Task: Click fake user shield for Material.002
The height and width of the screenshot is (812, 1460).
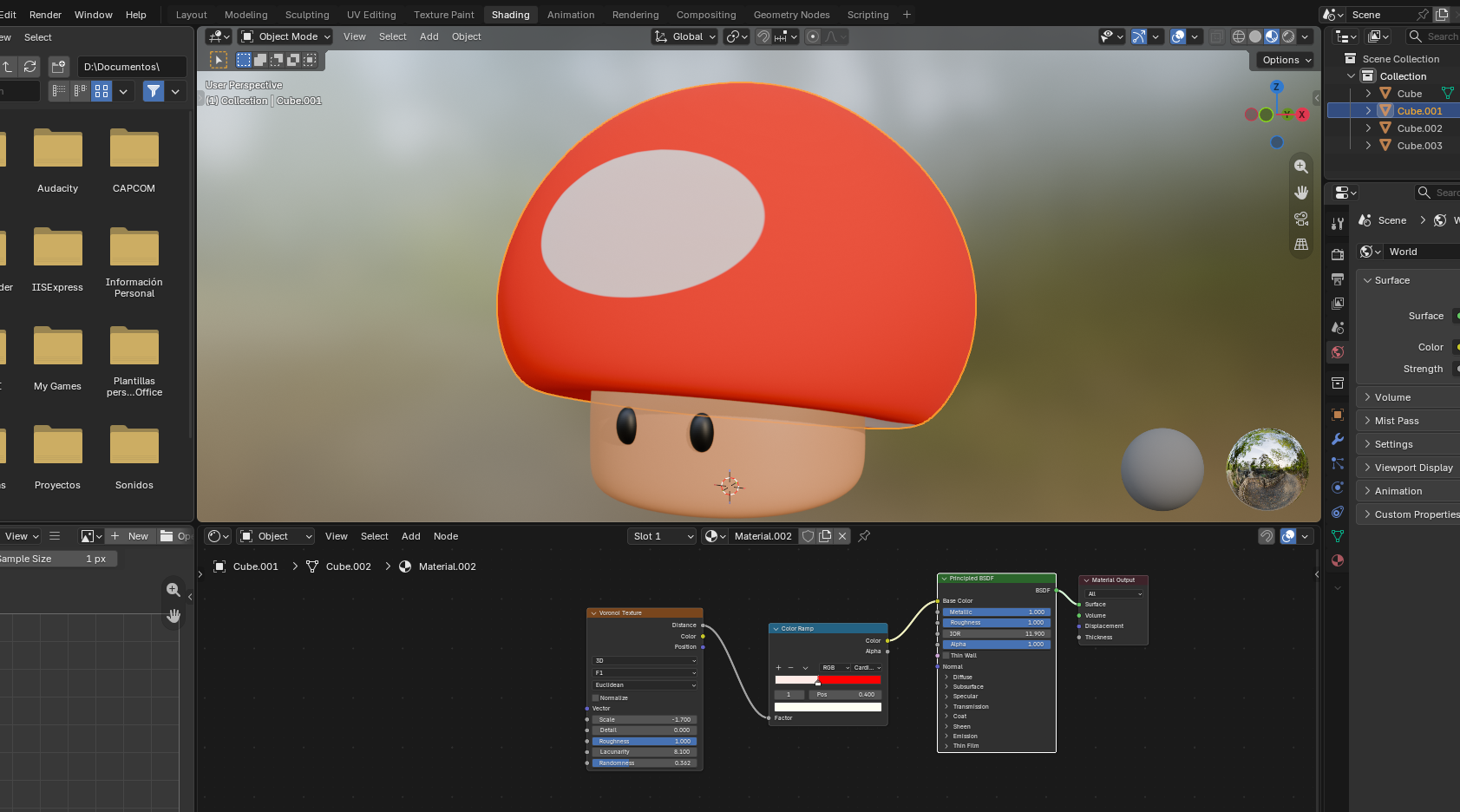Action: [x=808, y=536]
